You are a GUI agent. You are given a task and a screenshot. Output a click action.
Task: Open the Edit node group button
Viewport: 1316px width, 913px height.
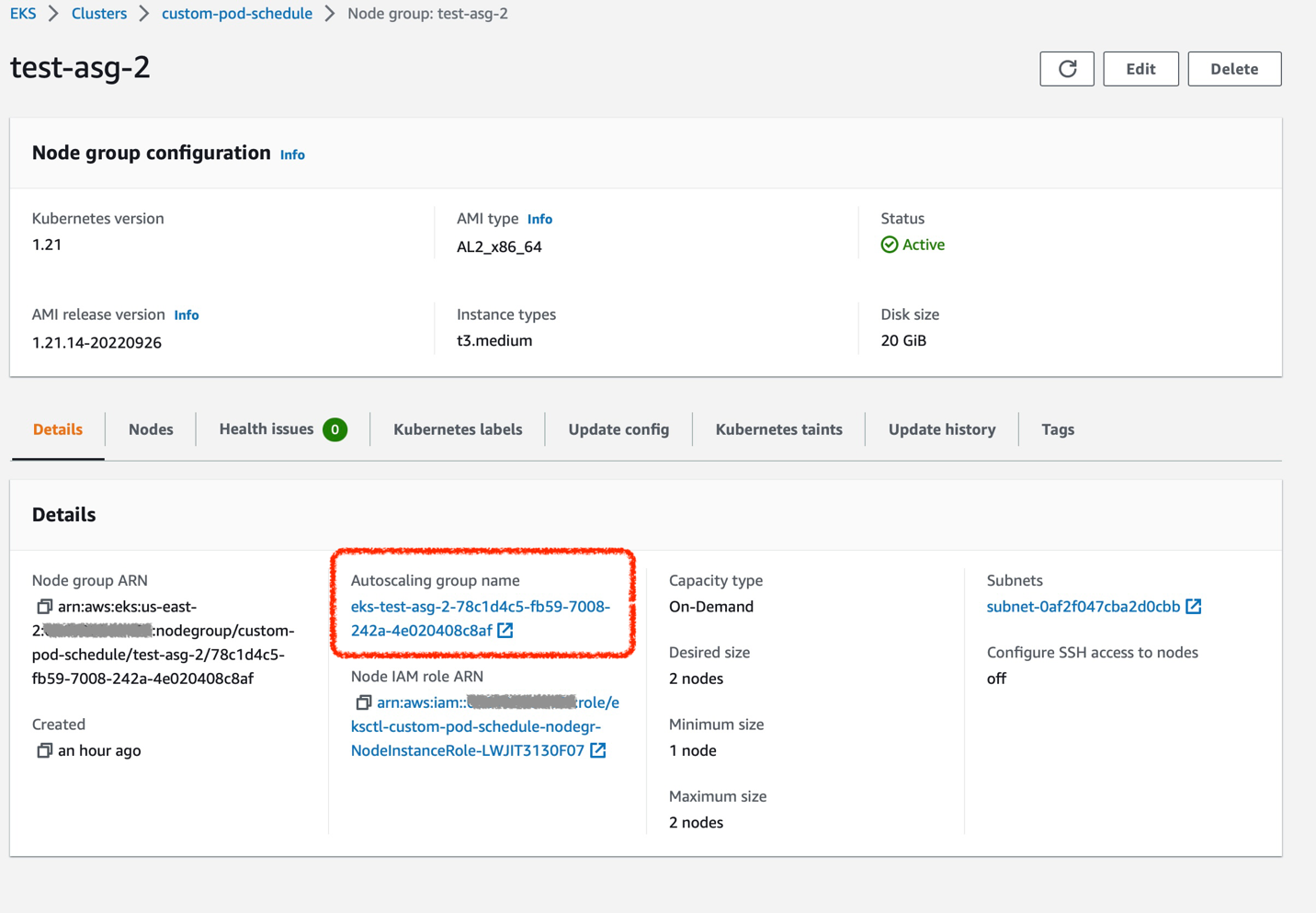click(x=1140, y=69)
